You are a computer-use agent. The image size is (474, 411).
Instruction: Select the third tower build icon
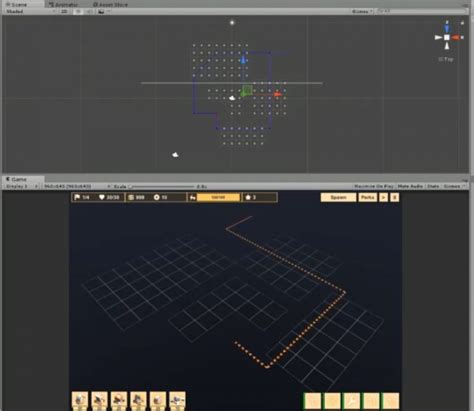[119, 400]
